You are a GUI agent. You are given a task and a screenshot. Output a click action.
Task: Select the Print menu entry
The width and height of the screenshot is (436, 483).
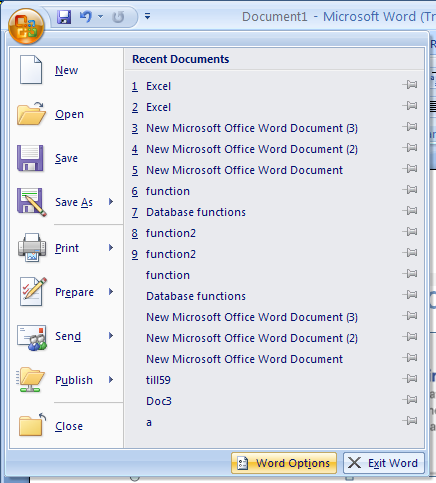coord(67,248)
